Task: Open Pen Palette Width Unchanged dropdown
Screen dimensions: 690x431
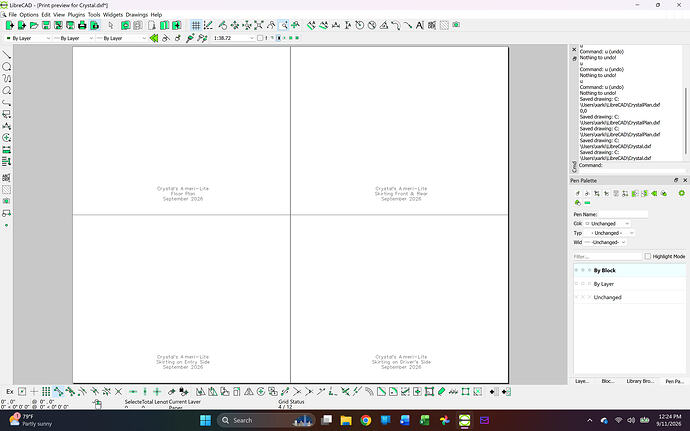Action: (605, 242)
